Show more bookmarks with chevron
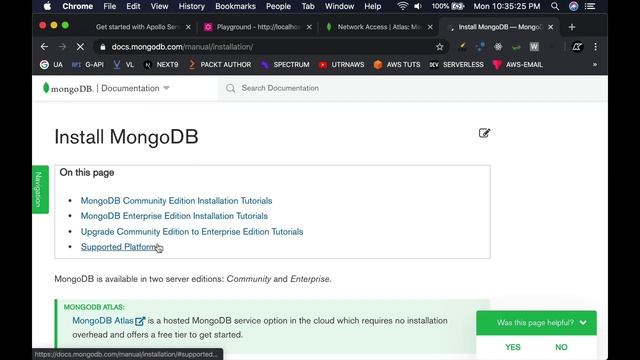This screenshot has height=360, width=640. coord(595,64)
